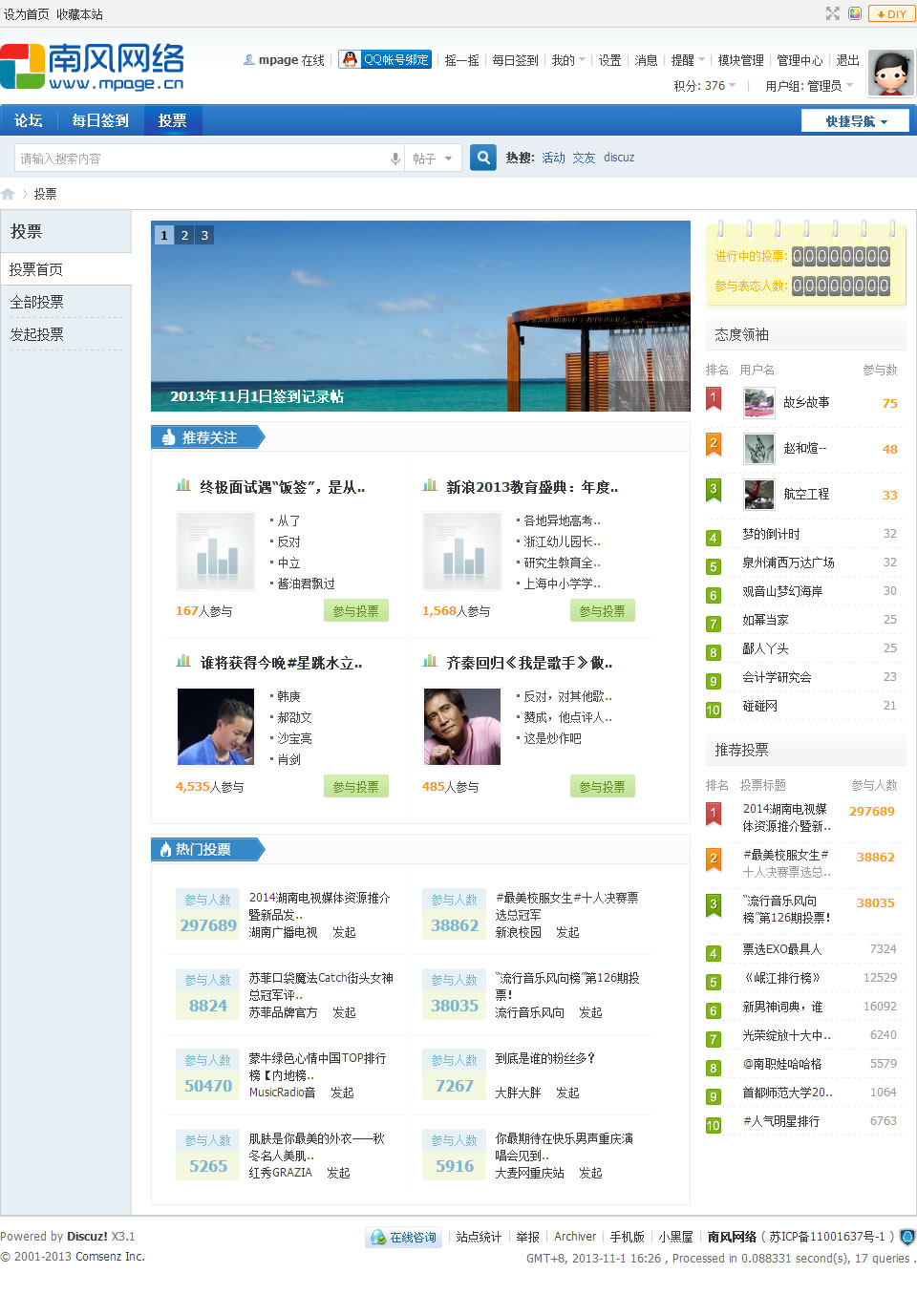The width and height of the screenshot is (917, 1316).
Task: Click 参与投票 for the 167人参与 poll
Action: [x=355, y=611]
